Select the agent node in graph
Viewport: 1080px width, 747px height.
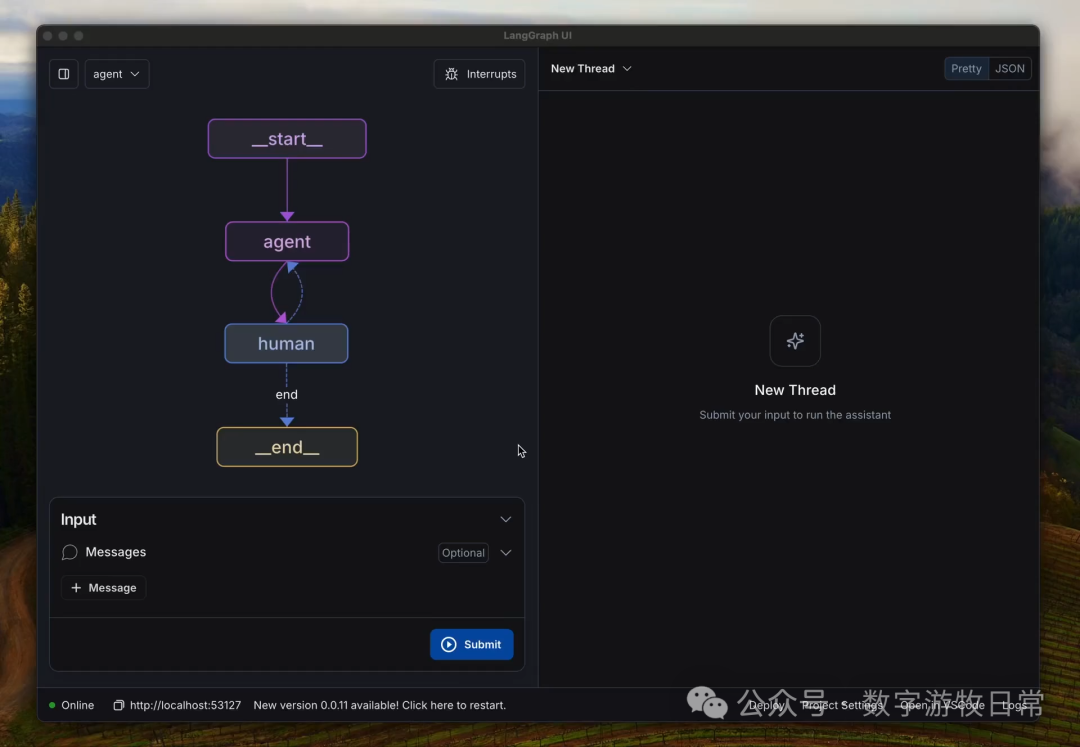pos(287,242)
